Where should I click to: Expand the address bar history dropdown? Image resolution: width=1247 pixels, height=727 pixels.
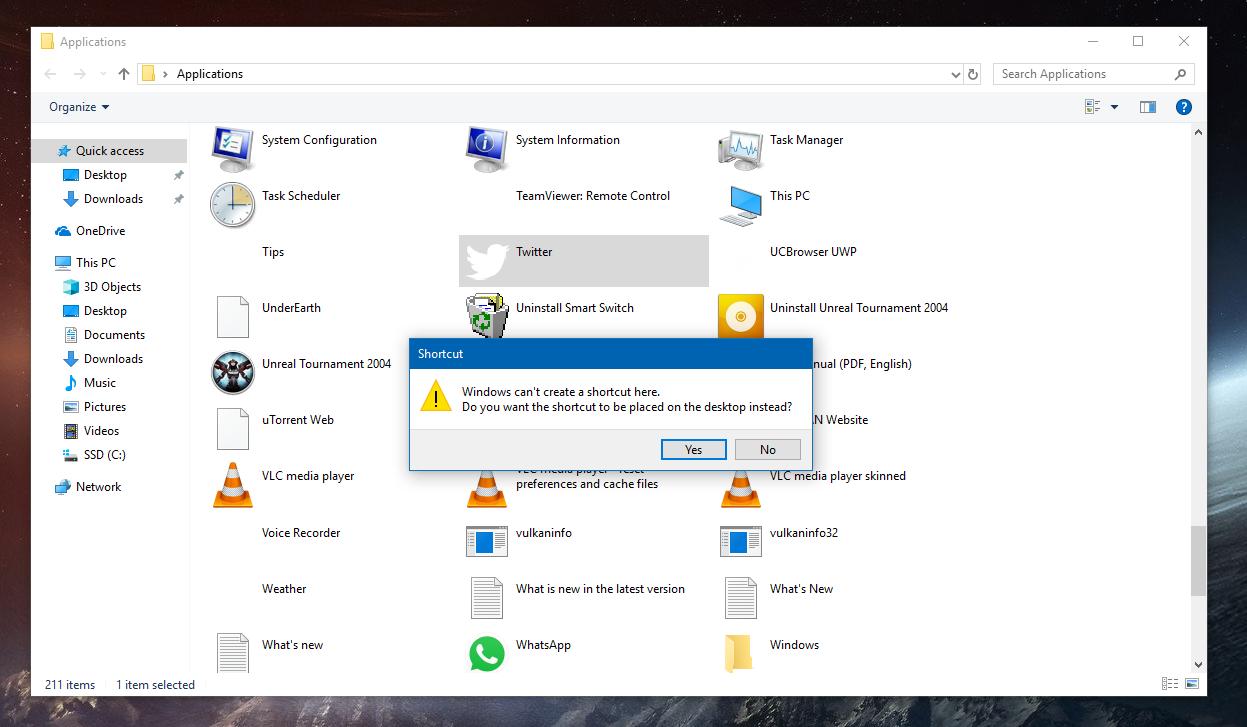[x=955, y=74]
